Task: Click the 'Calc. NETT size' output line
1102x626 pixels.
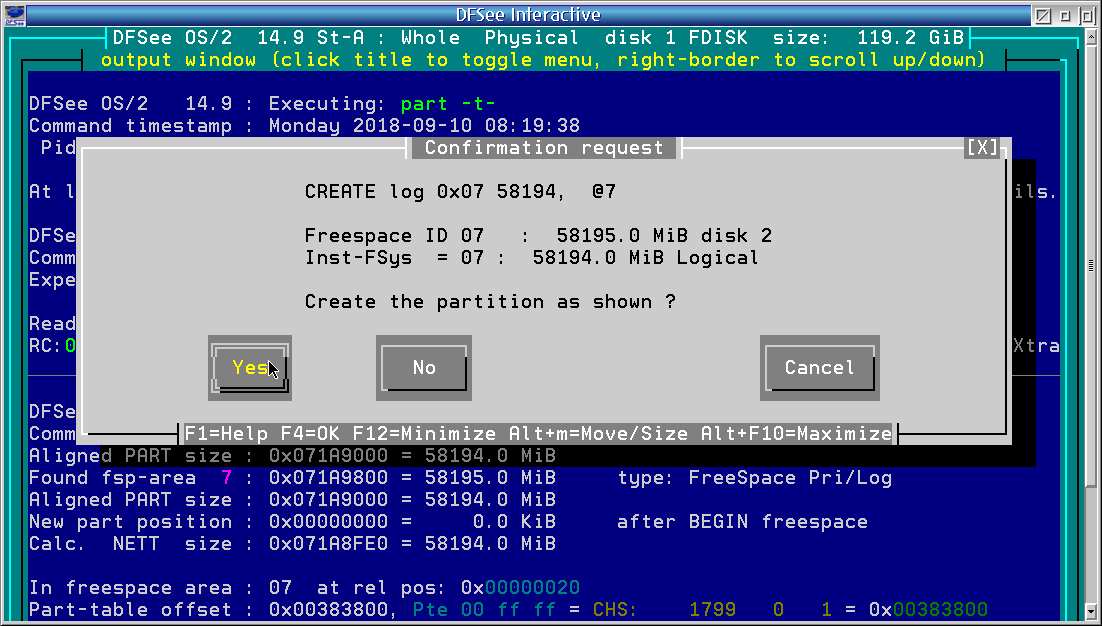Action: click(292, 544)
